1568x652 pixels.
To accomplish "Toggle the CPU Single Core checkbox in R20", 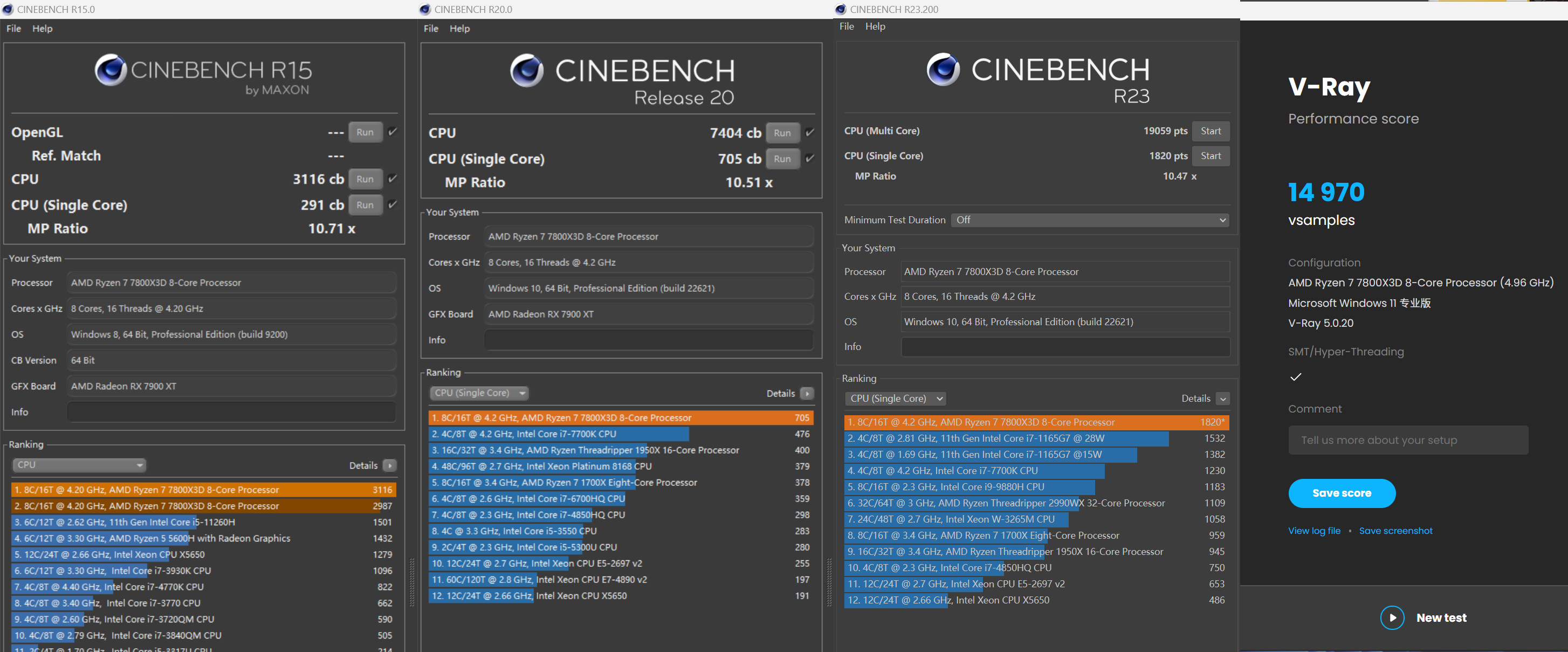I will click(x=809, y=159).
